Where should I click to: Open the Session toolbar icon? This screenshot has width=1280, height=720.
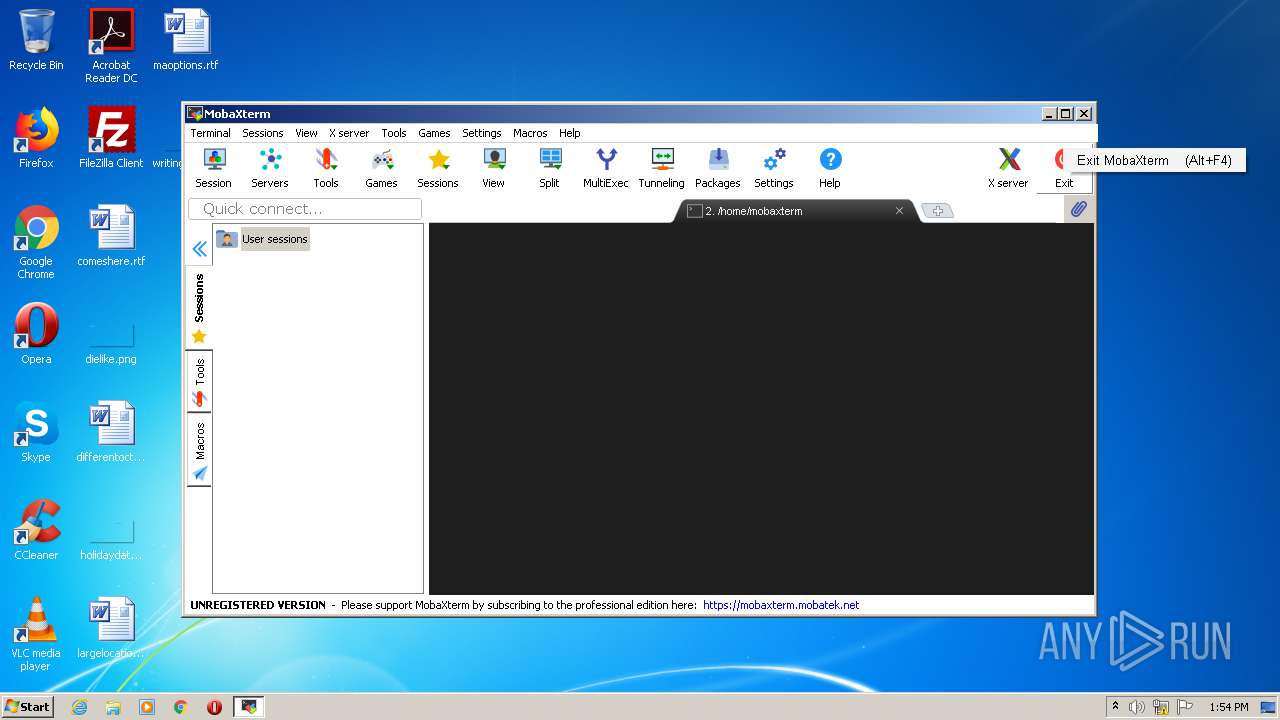coord(213,168)
